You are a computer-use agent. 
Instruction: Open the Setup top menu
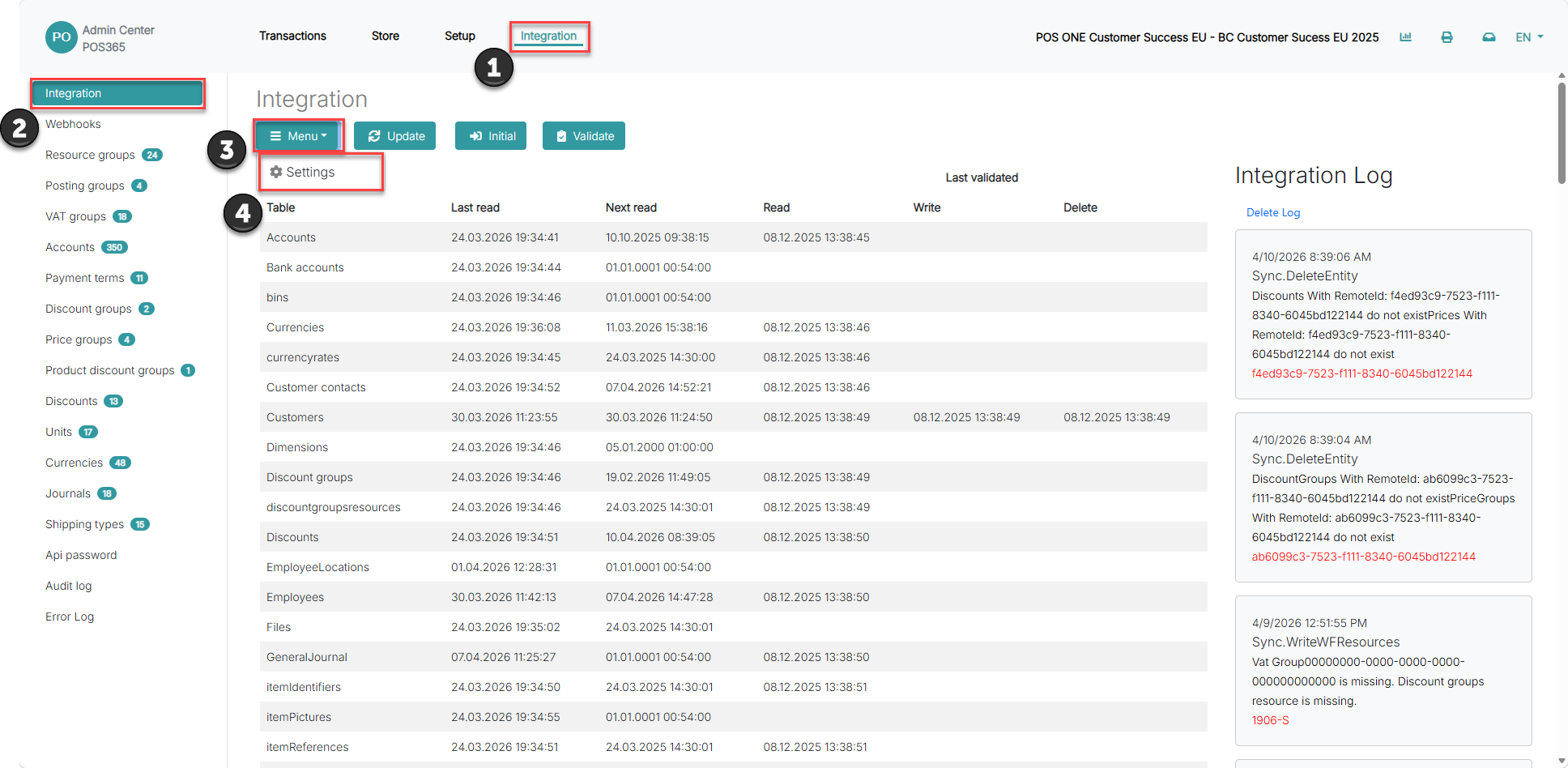[460, 36]
